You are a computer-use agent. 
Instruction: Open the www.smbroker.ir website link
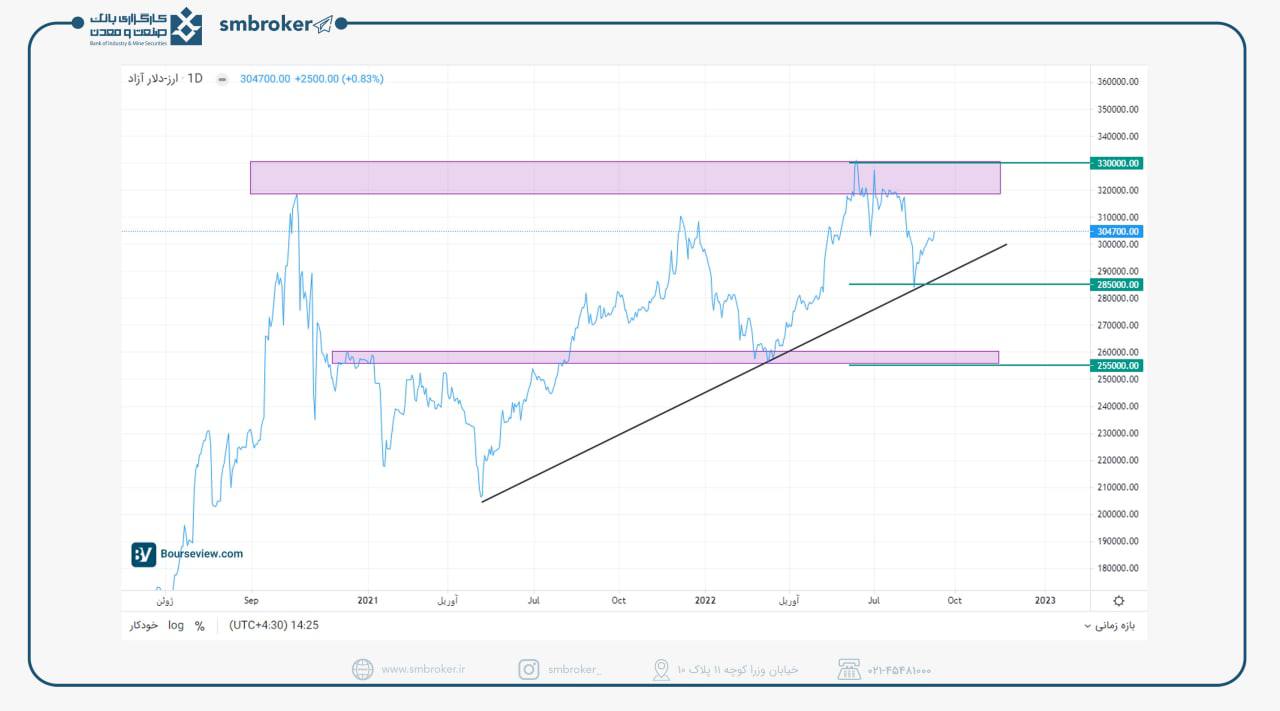coord(419,670)
